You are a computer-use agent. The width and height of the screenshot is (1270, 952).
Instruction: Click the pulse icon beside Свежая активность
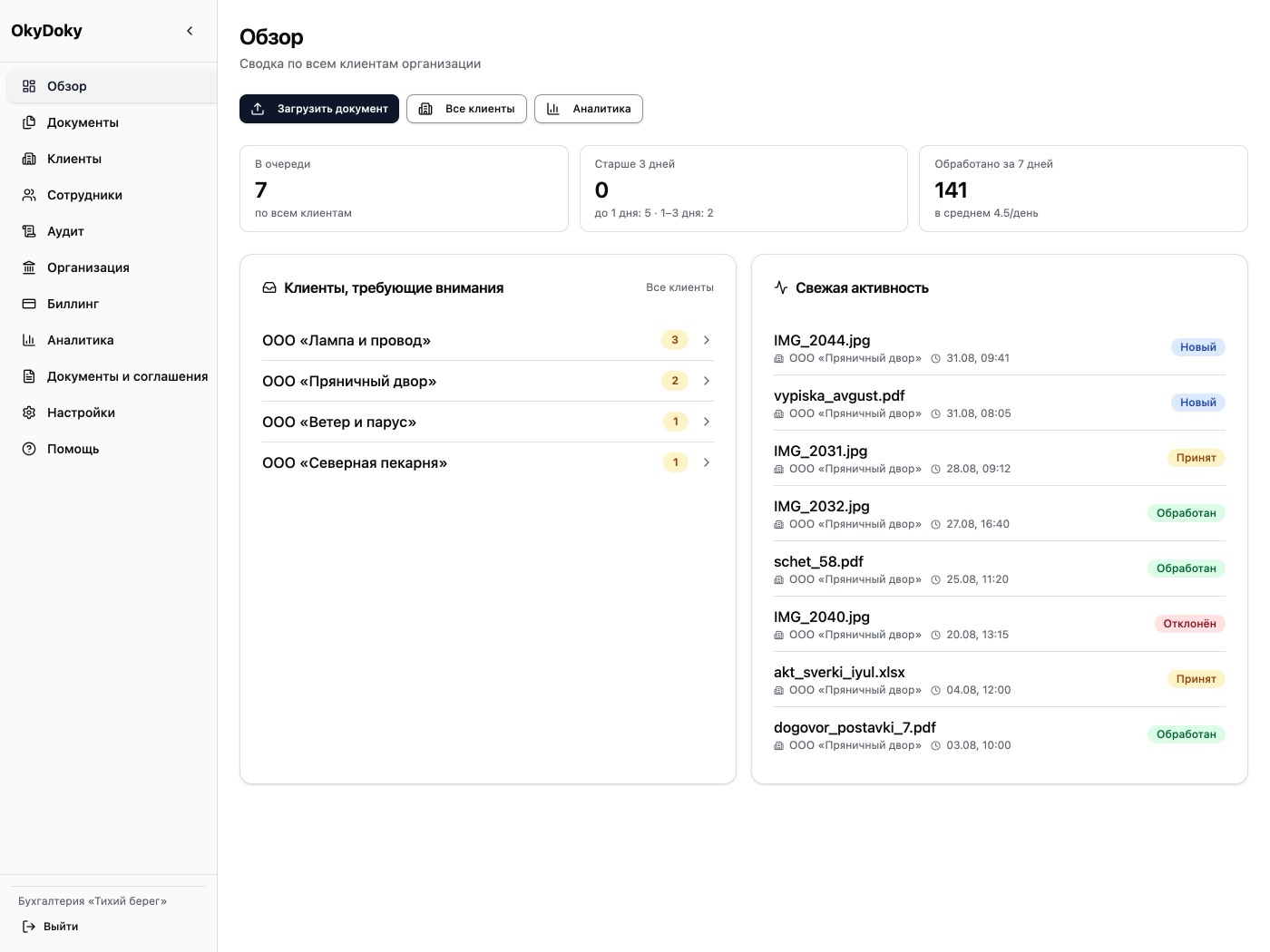[x=781, y=287]
